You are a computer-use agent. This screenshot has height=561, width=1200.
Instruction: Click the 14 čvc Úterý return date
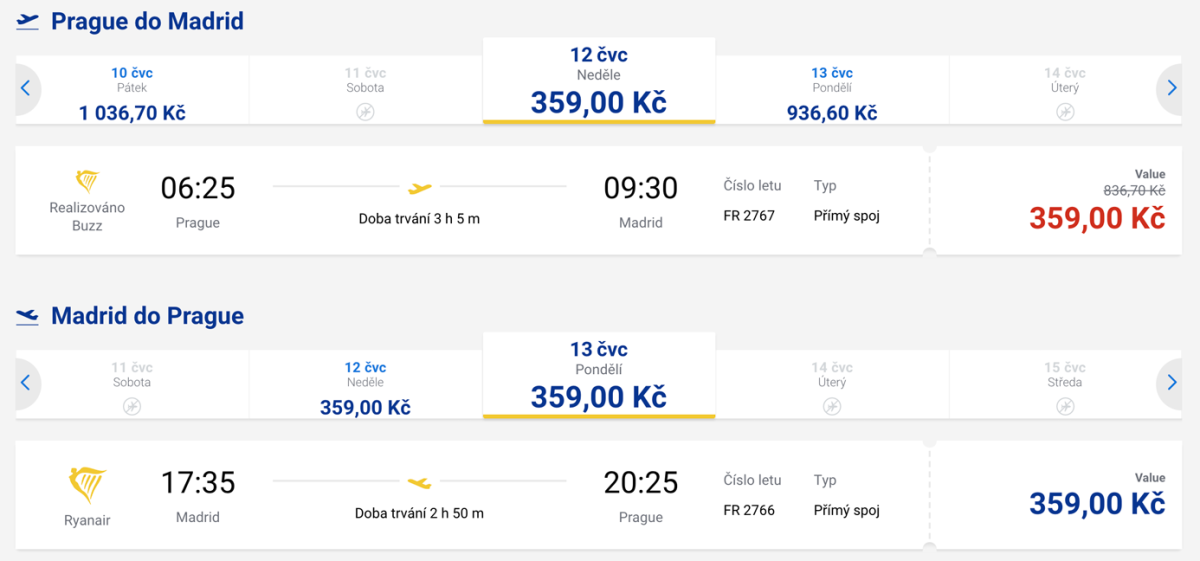pos(832,386)
